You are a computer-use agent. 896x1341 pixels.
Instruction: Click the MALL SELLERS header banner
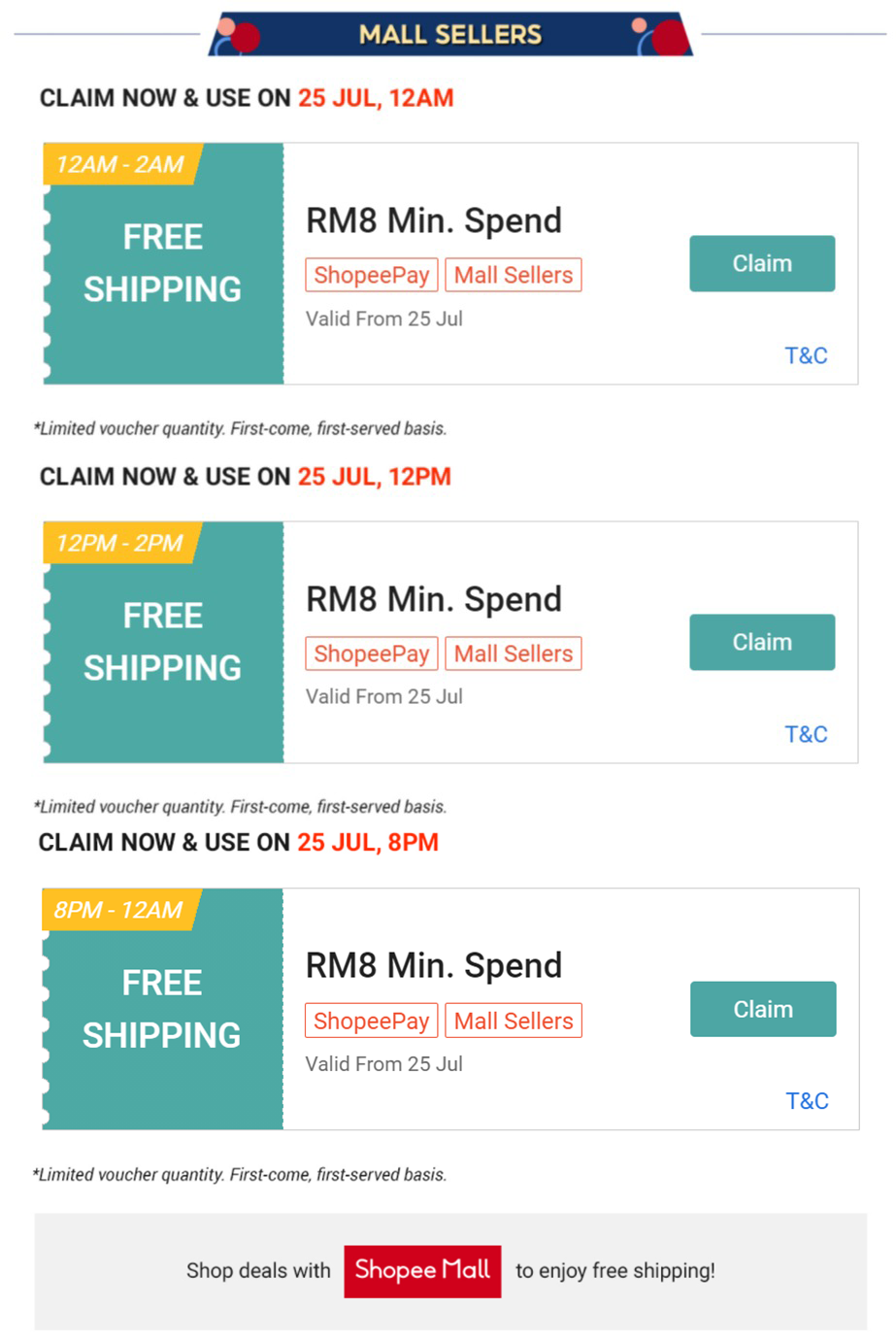click(450, 35)
